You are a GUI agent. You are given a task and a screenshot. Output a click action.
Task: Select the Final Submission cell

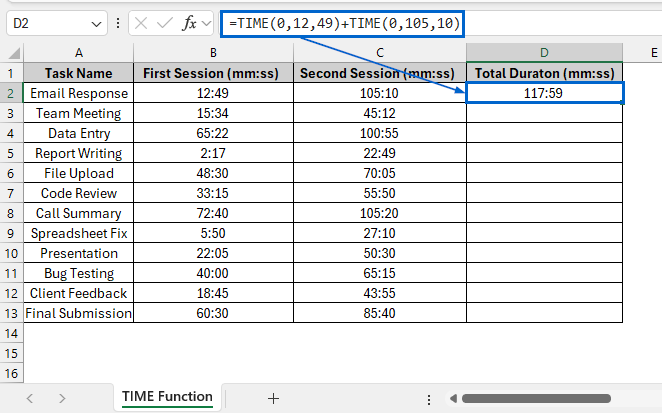(79, 313)
